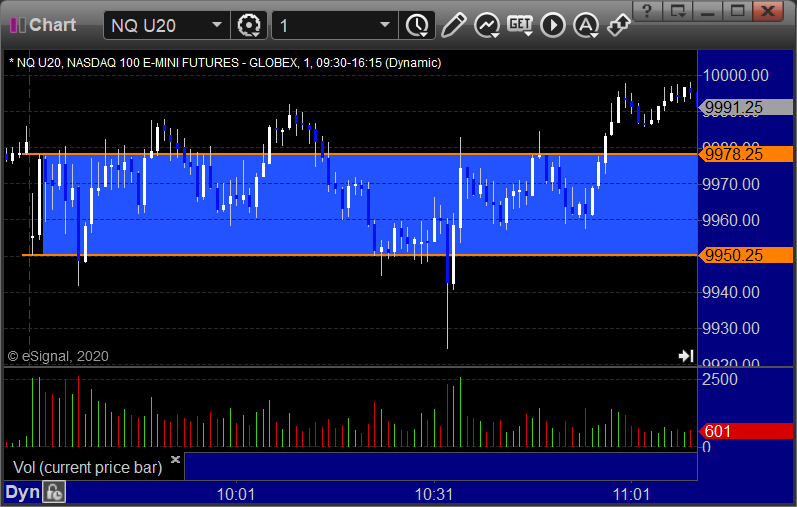Click the symbol field text NQ U20
This screenshot has height=507, width=797.
click(x=143, y=25)
